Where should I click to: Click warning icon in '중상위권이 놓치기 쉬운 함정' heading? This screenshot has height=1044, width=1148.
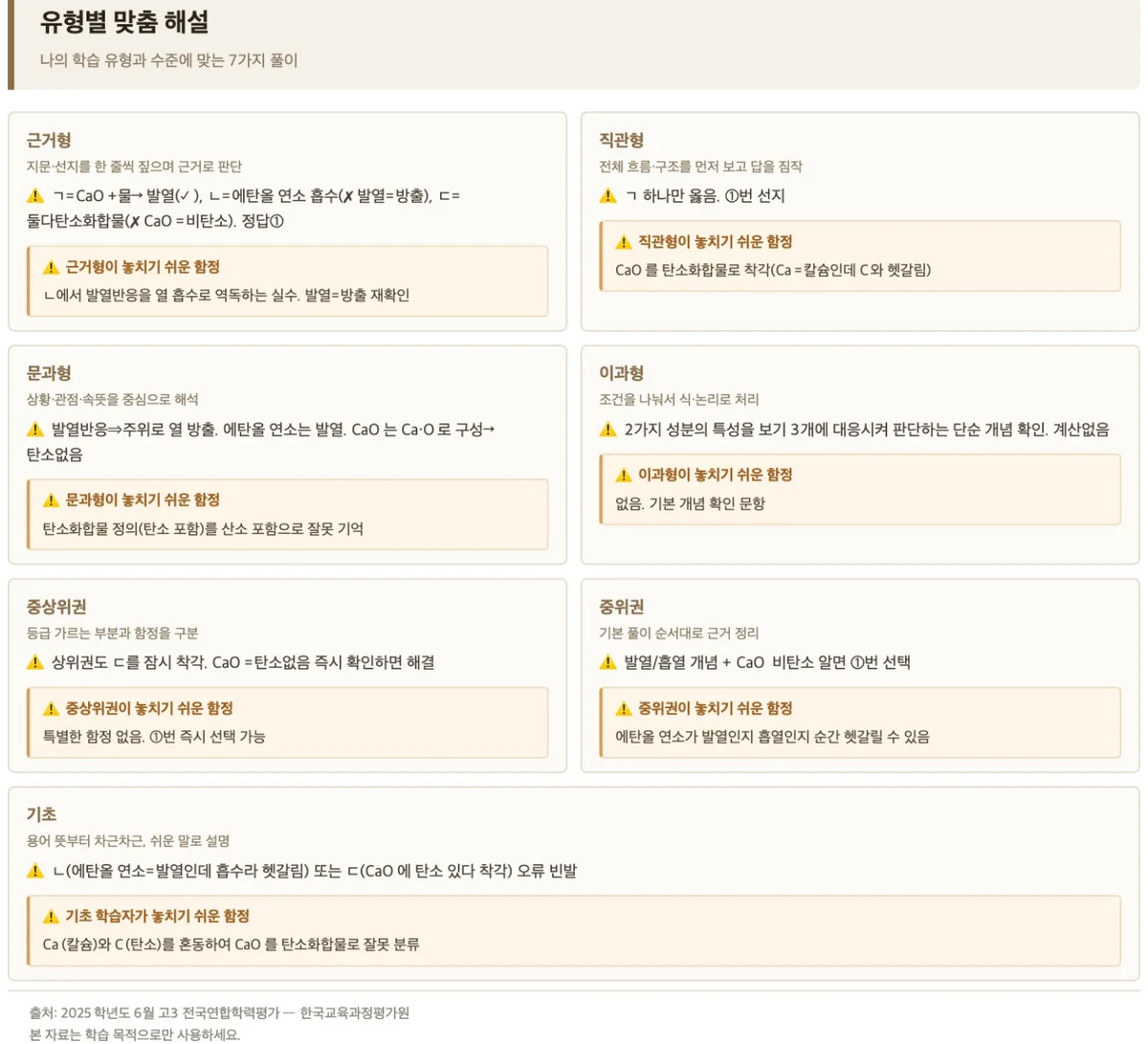point(52,708)
